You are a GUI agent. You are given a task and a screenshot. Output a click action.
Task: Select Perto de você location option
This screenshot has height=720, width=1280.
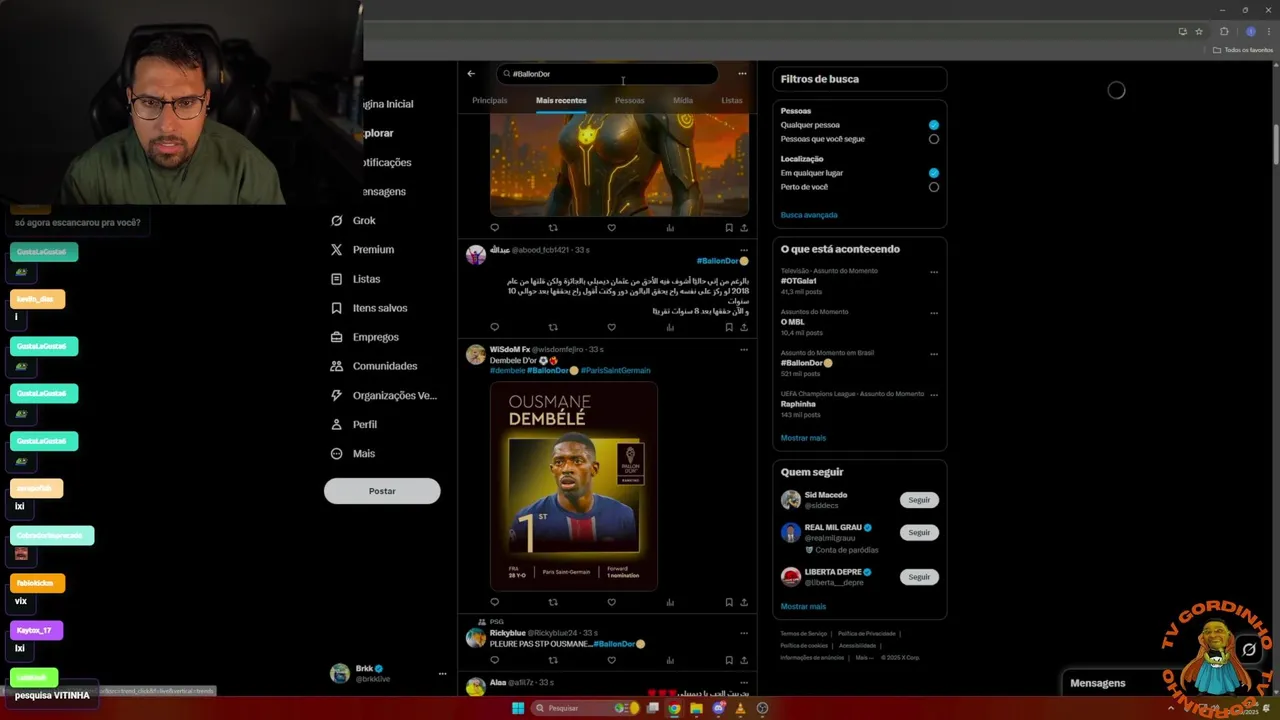coord(933,187)
